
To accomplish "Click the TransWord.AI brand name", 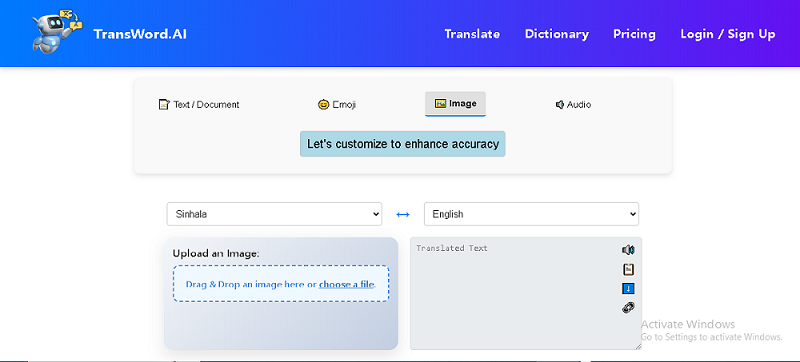I will tap(140, 34).
